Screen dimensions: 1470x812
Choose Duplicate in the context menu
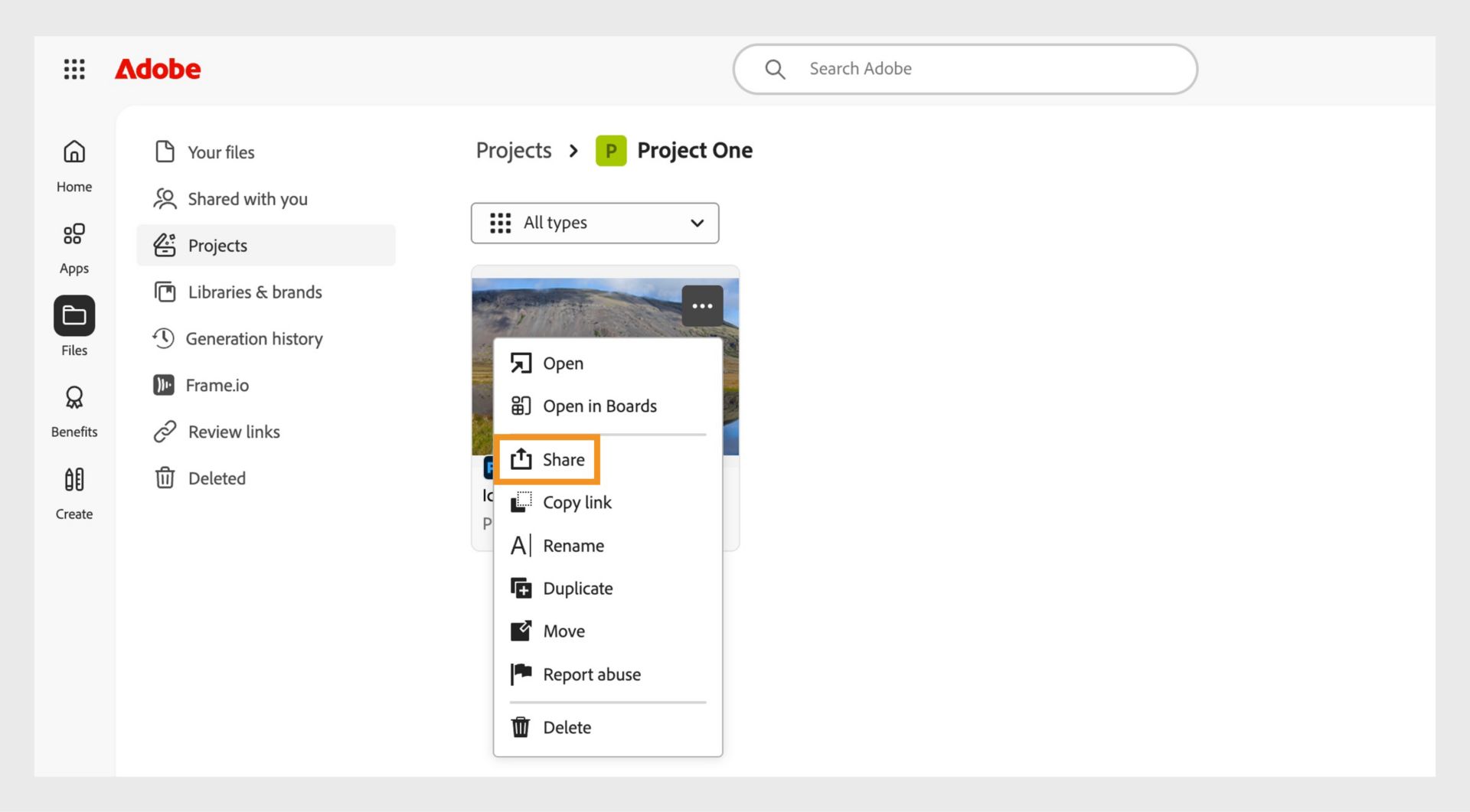point(608,589)
